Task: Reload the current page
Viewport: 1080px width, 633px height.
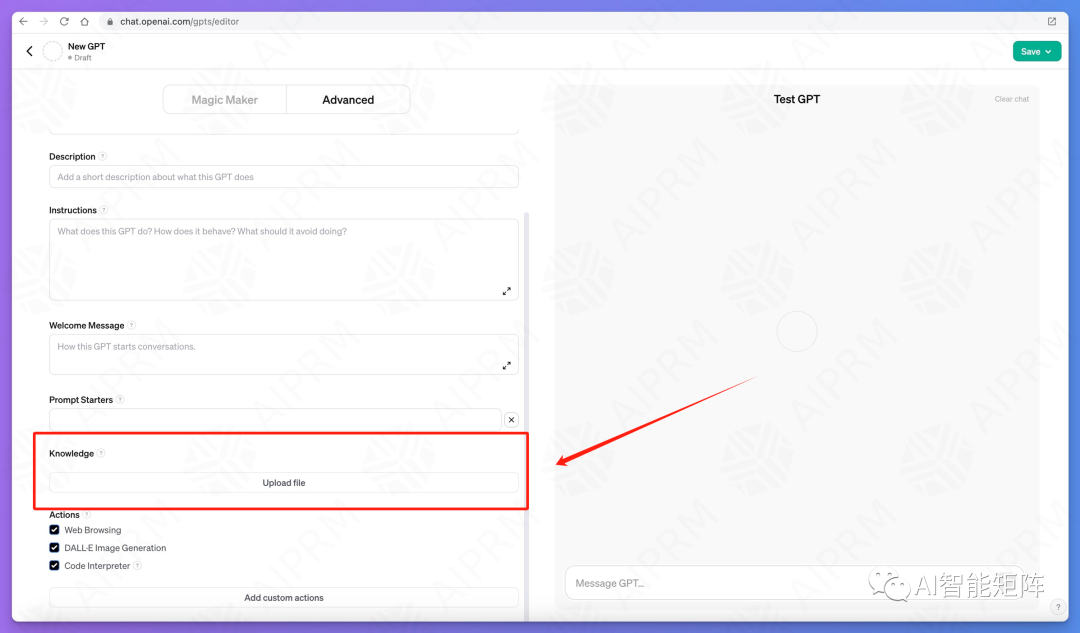Action: click(x=64, y=21)
